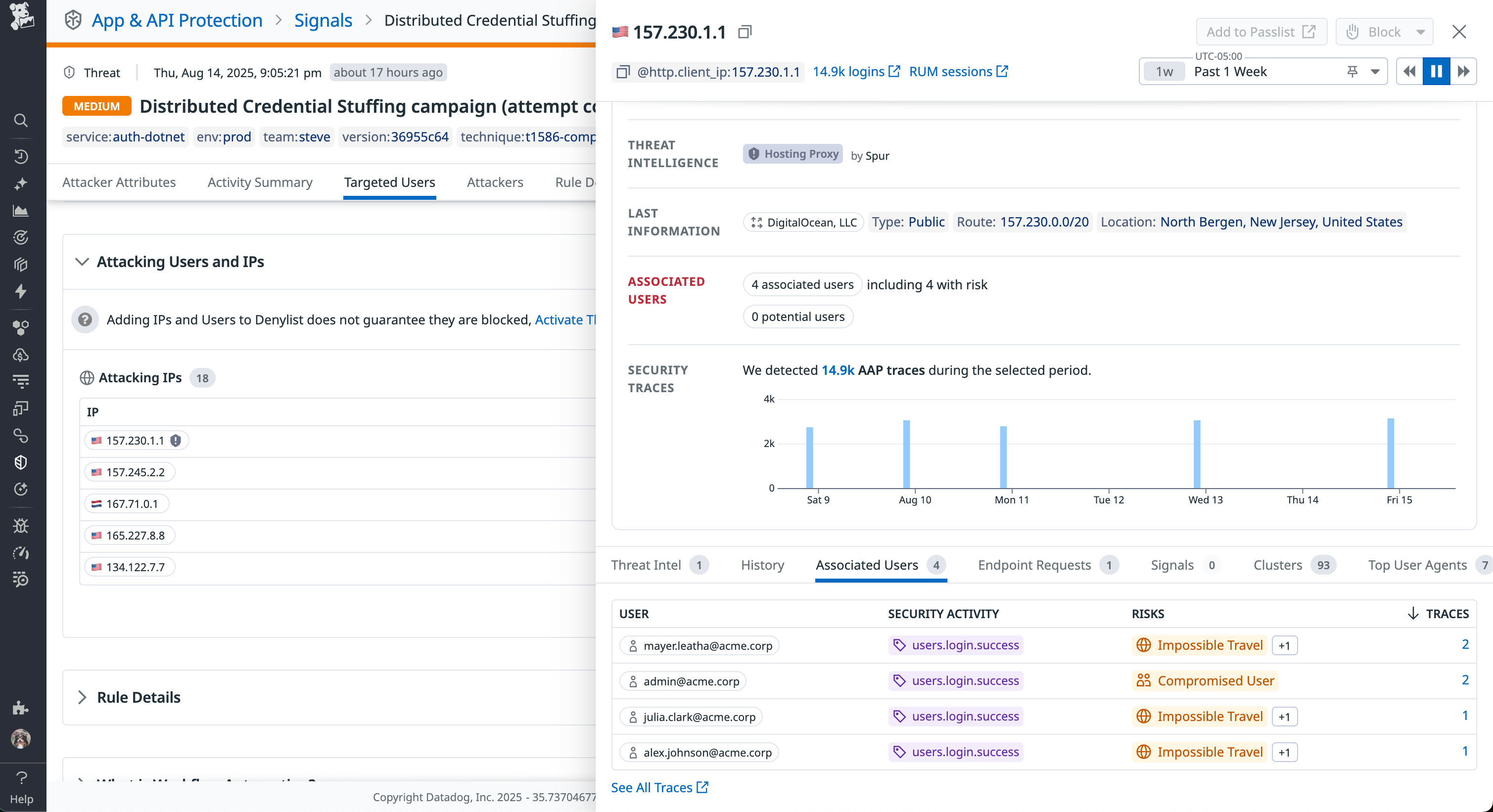Switch to the Activity Summary tab
The image size is (1493, 812).
point(260,182)
